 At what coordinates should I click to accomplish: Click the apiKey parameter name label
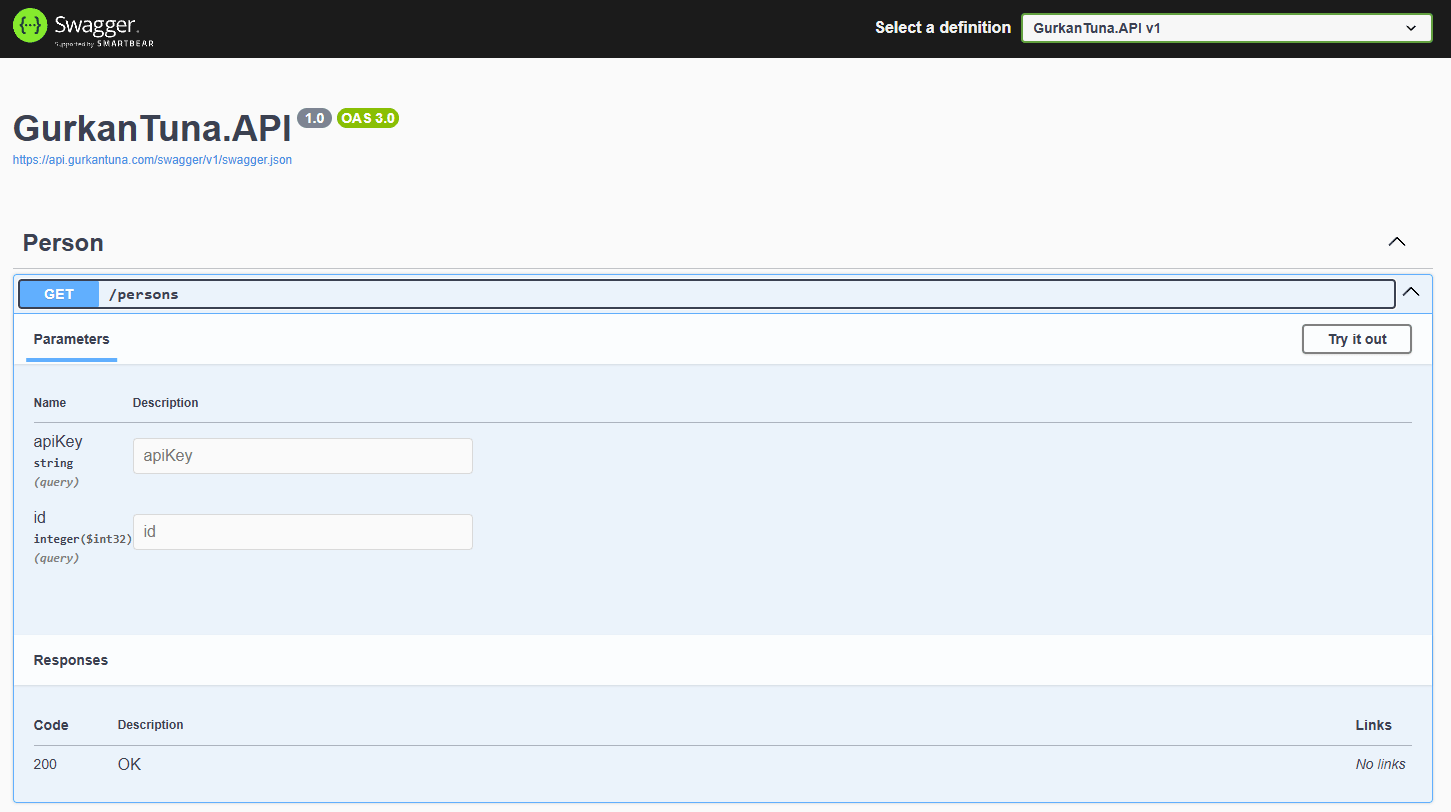[x=58, y=441]
